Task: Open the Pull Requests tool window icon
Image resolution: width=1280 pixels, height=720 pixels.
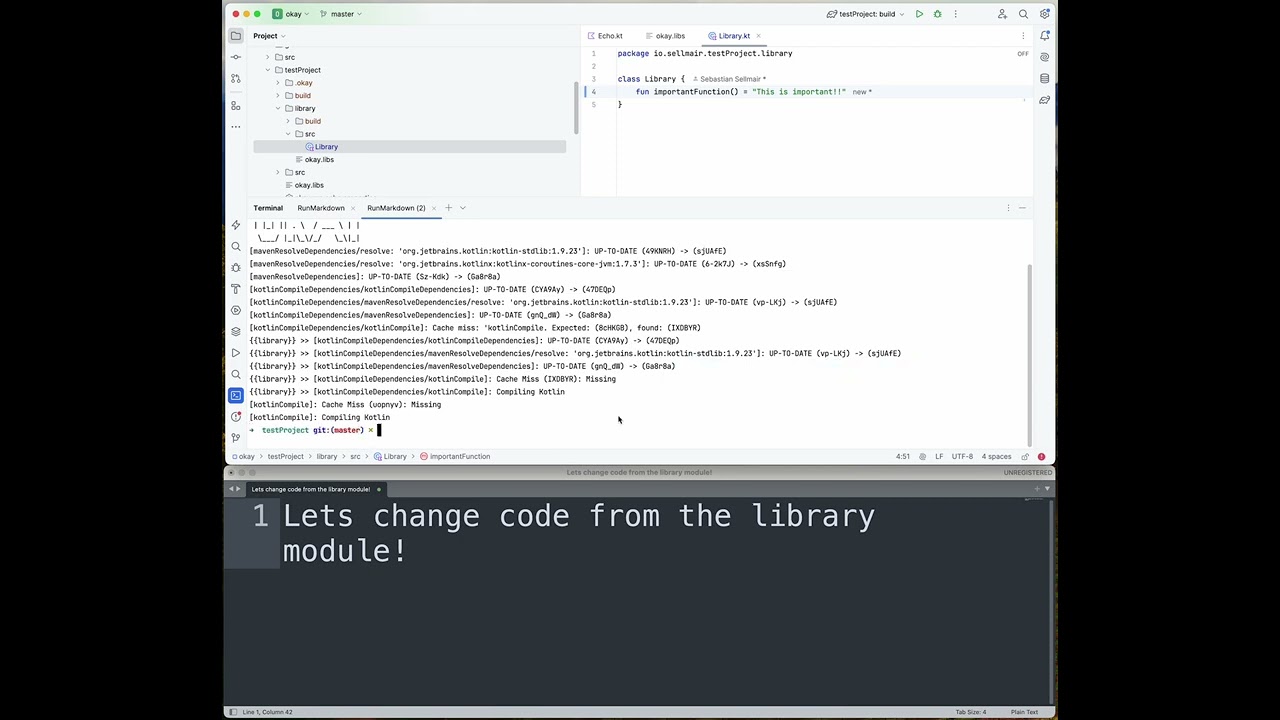Action: (236, 78)
